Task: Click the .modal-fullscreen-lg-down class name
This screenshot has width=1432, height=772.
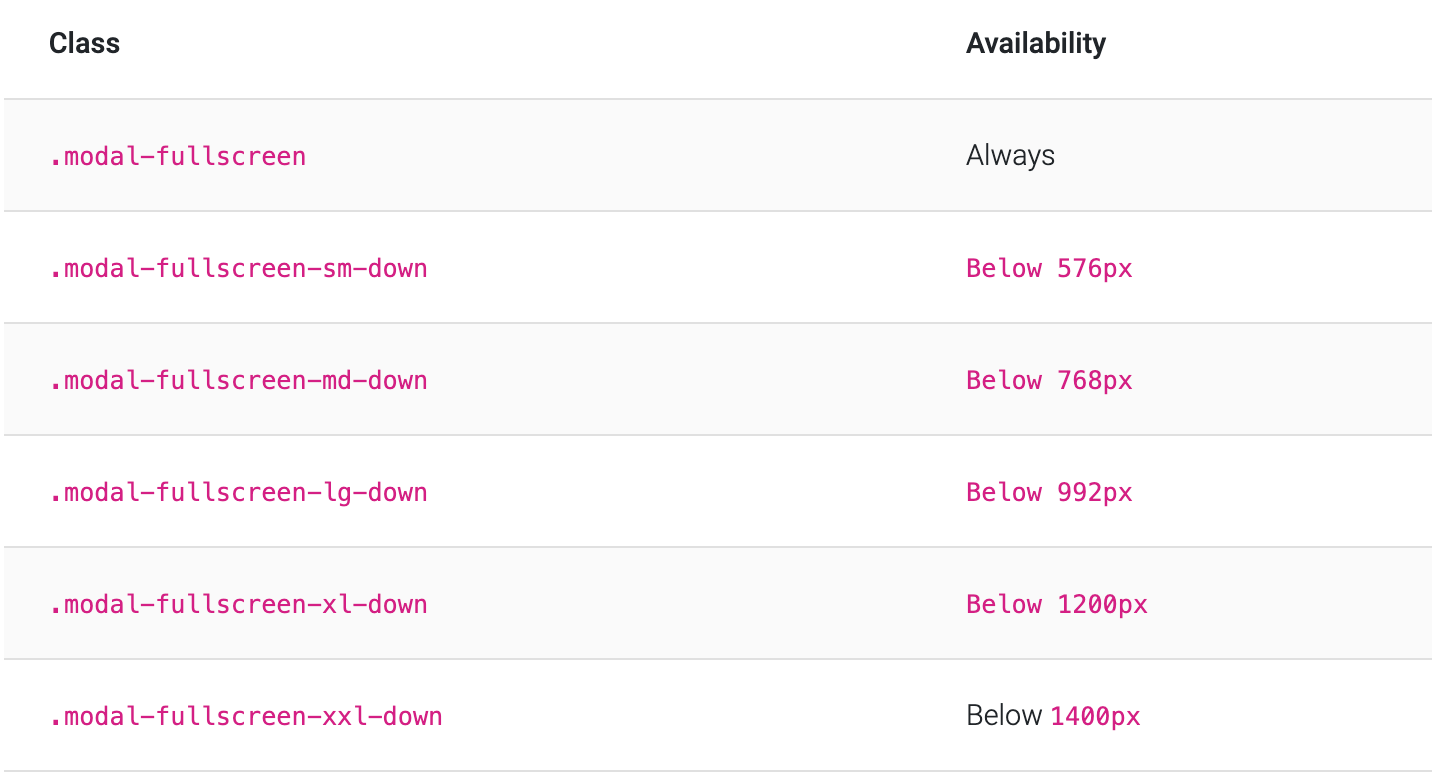Action: coord(238,492)
